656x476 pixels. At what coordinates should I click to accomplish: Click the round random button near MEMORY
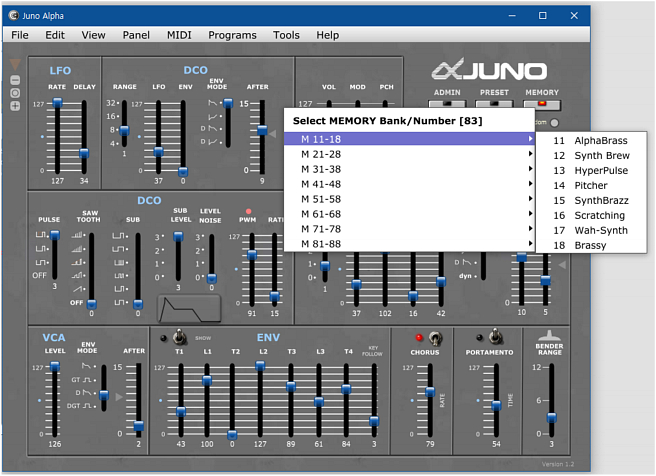[x=554, y=123]
